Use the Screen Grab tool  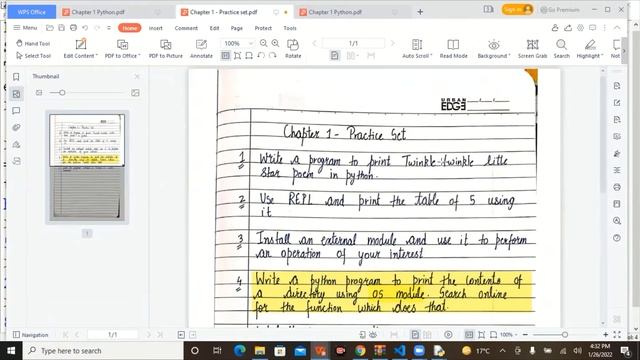click(532, 48)
